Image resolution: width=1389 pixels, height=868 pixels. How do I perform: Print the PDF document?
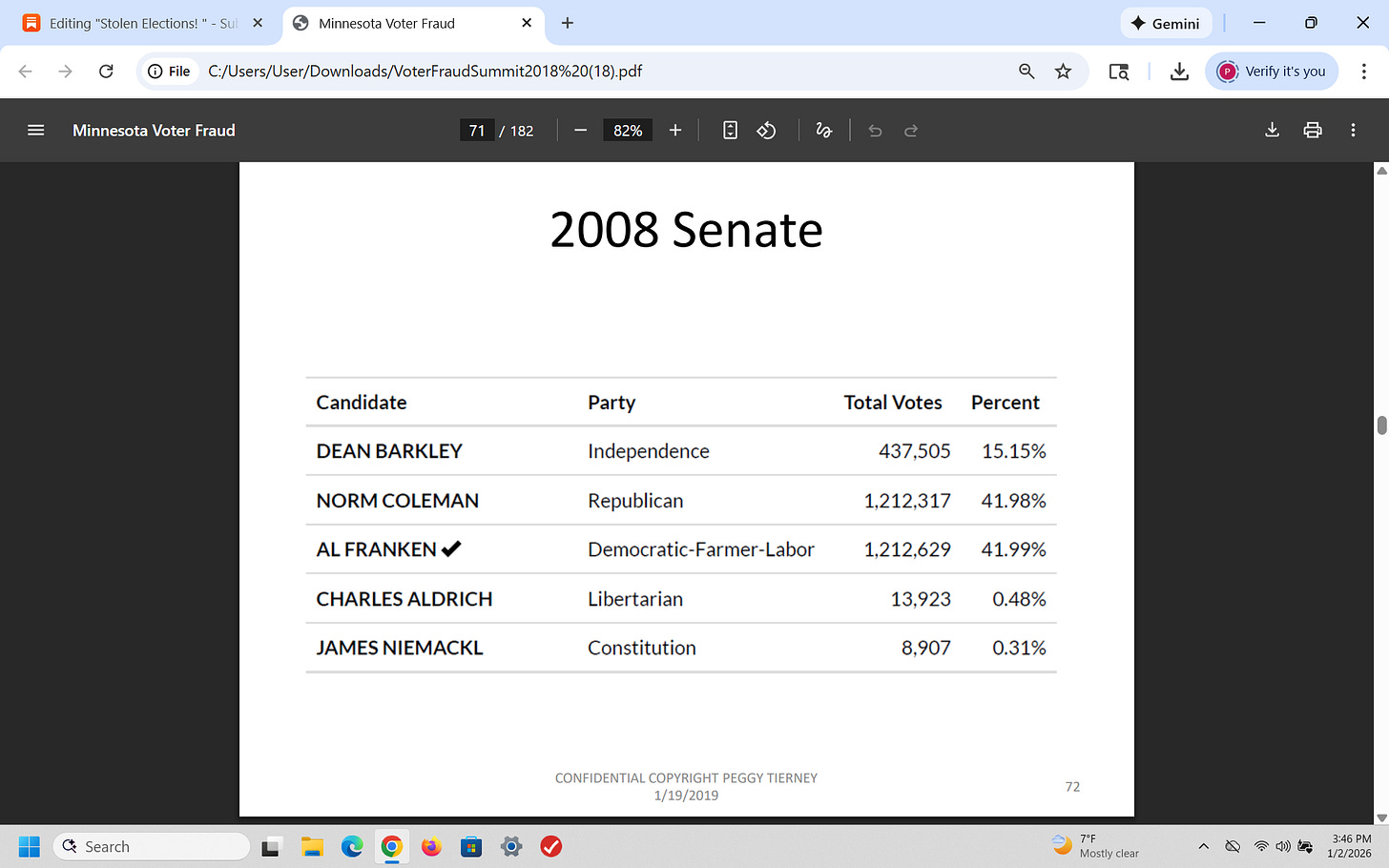tap(1313, 131)
